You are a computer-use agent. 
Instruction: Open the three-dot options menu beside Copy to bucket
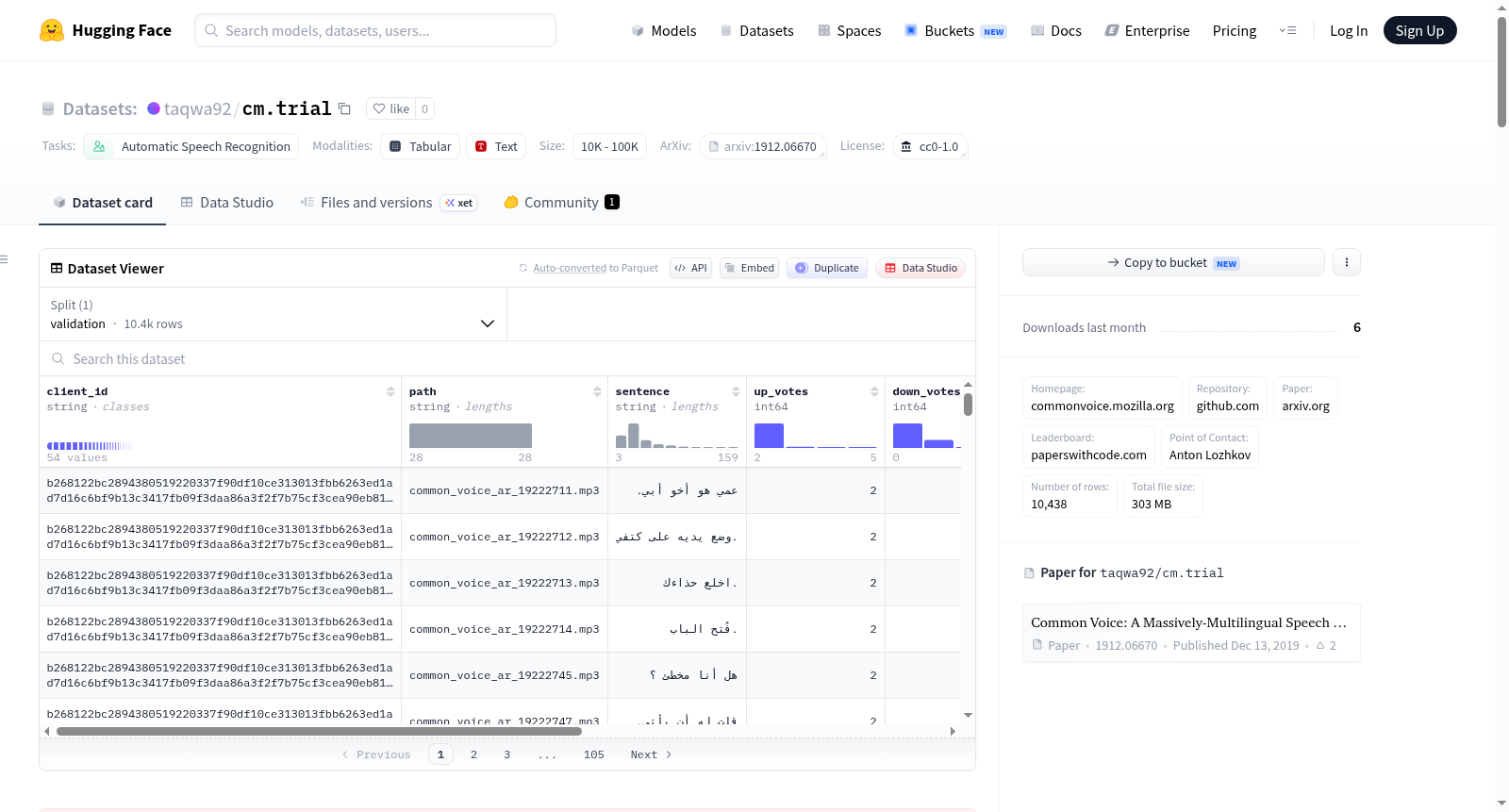coord(1347,262)
